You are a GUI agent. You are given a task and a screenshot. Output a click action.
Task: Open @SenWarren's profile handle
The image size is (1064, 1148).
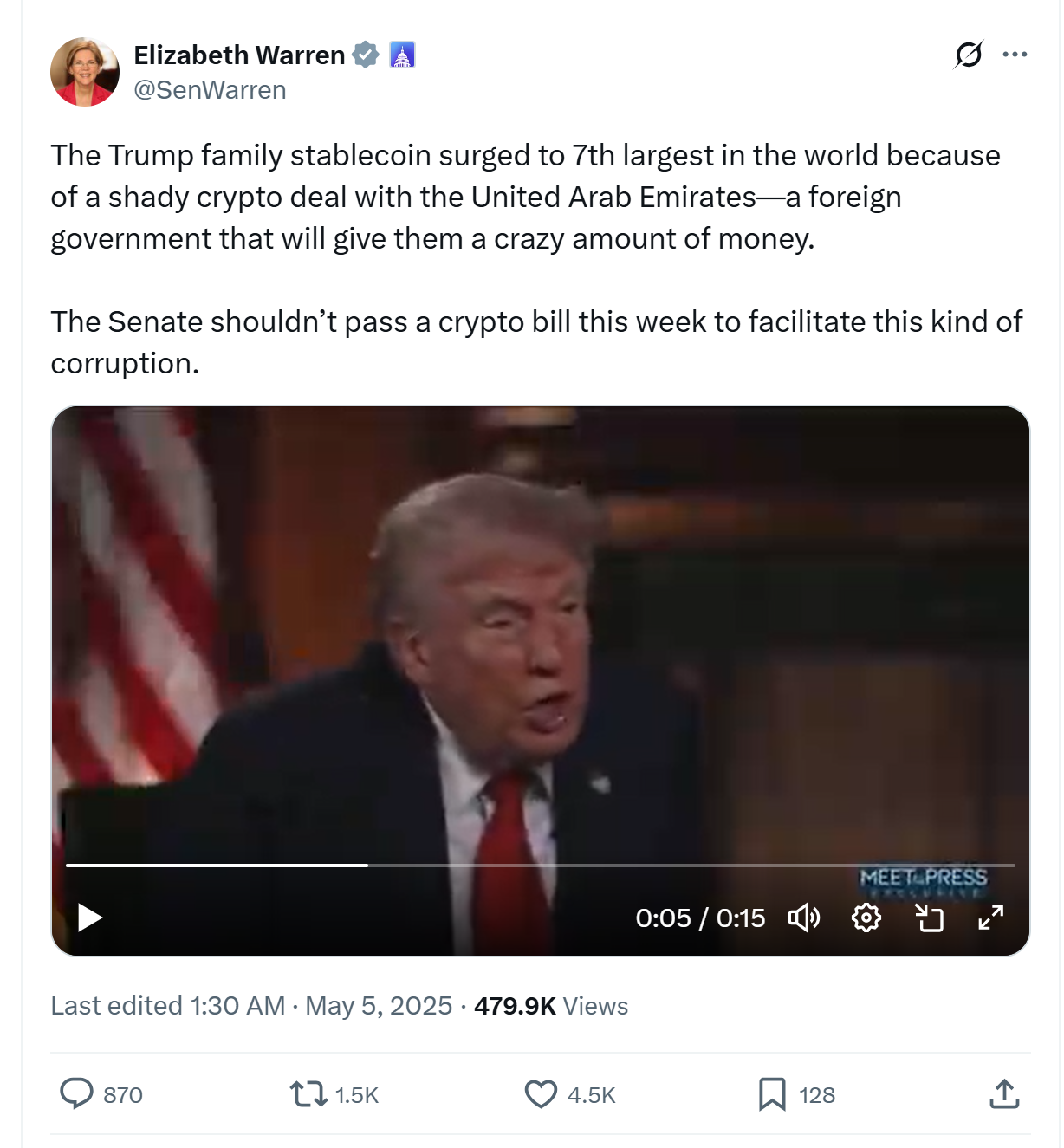coord(211,88)
